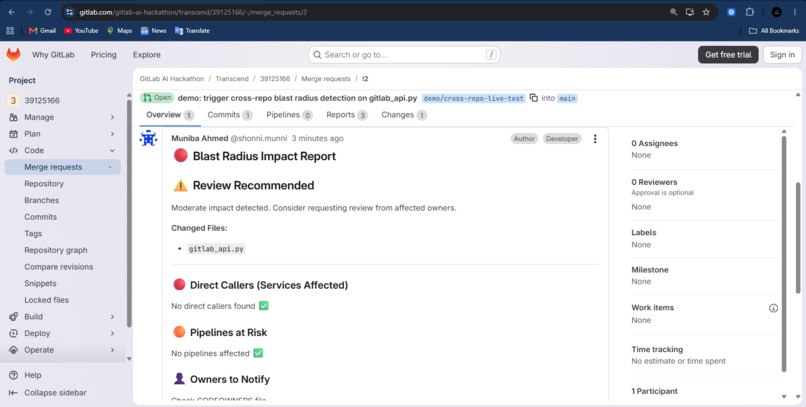Open Gmail bookmark

coord(42,31)
